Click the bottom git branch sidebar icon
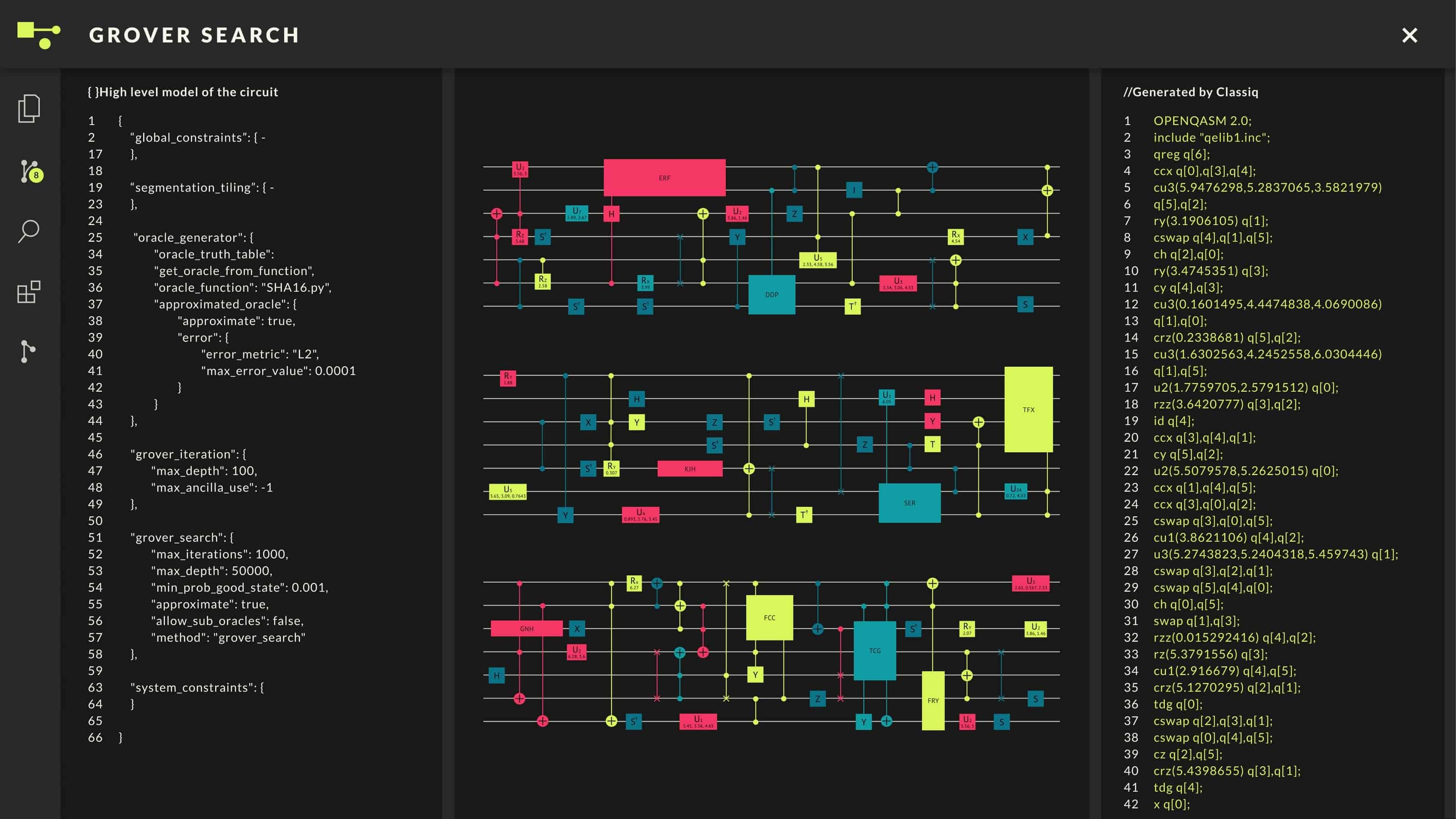Image resolution: width=1456 pixels, height=819 pixels. pyautogui.click(x=27, y=351)
